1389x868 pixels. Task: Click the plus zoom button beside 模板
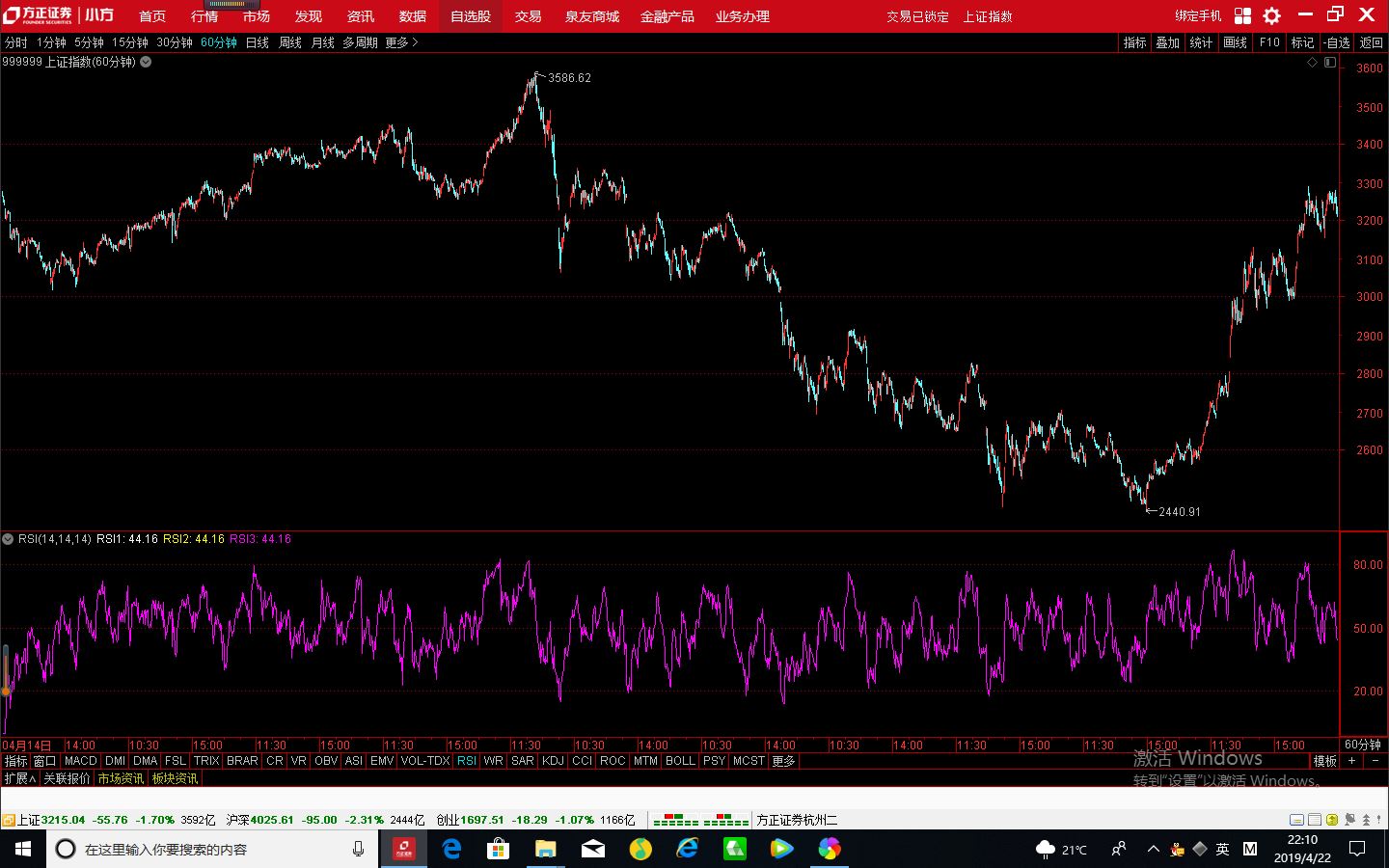[1352, 761]
